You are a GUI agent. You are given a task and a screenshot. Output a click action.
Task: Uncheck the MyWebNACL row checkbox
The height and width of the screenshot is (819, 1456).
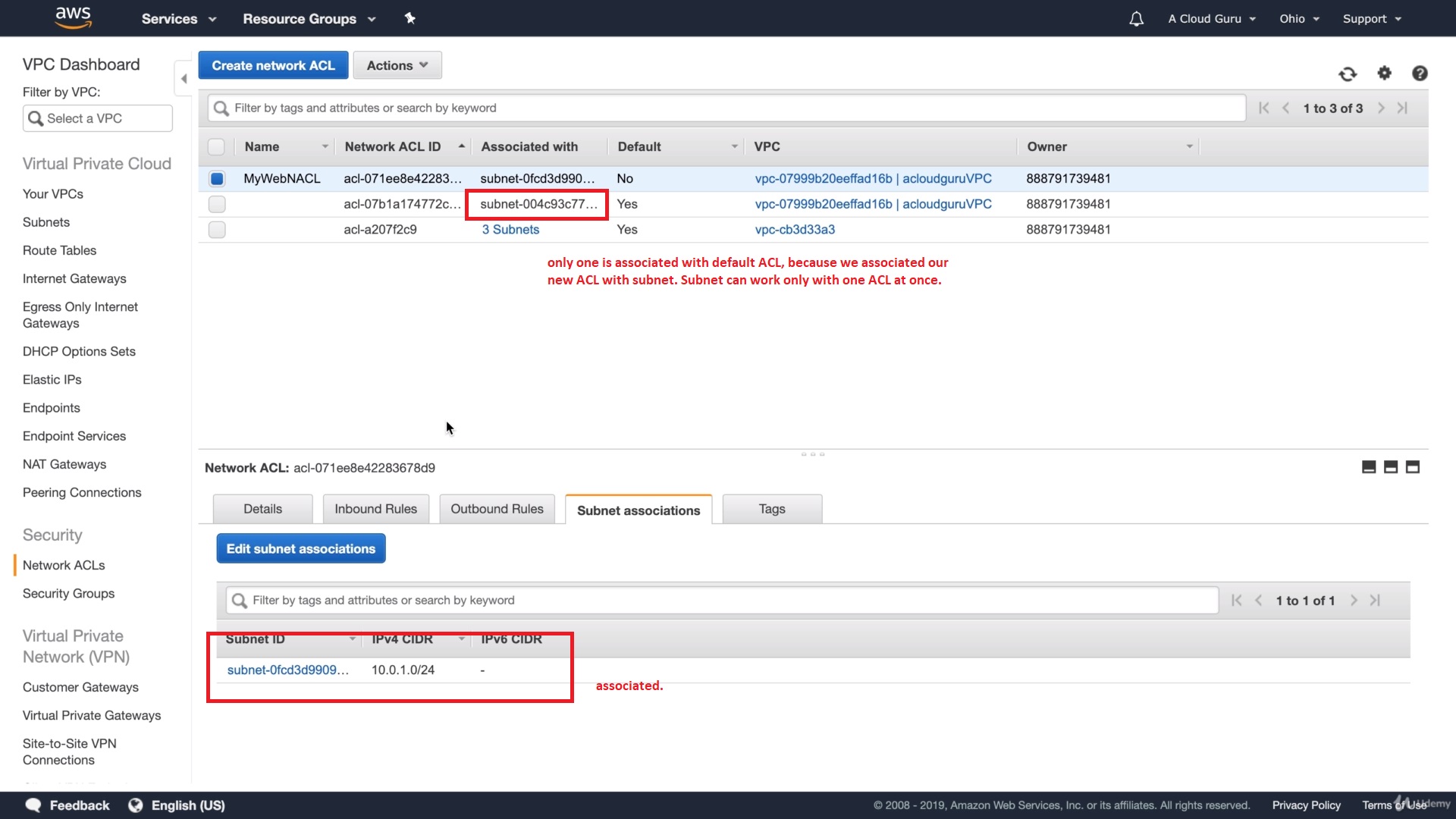(217, 179)
